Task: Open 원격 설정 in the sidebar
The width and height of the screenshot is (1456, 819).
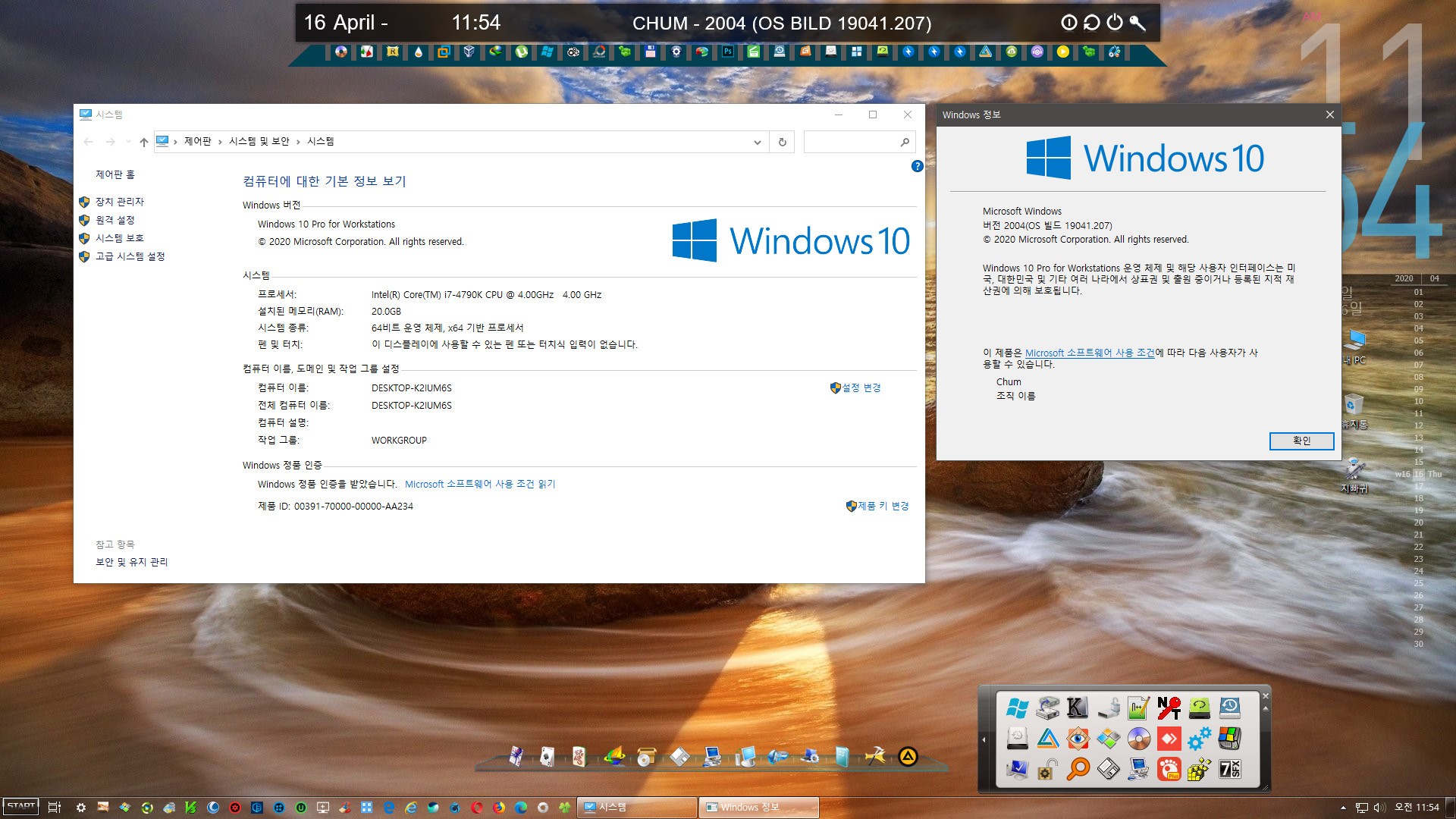Action: coord(115,220)
